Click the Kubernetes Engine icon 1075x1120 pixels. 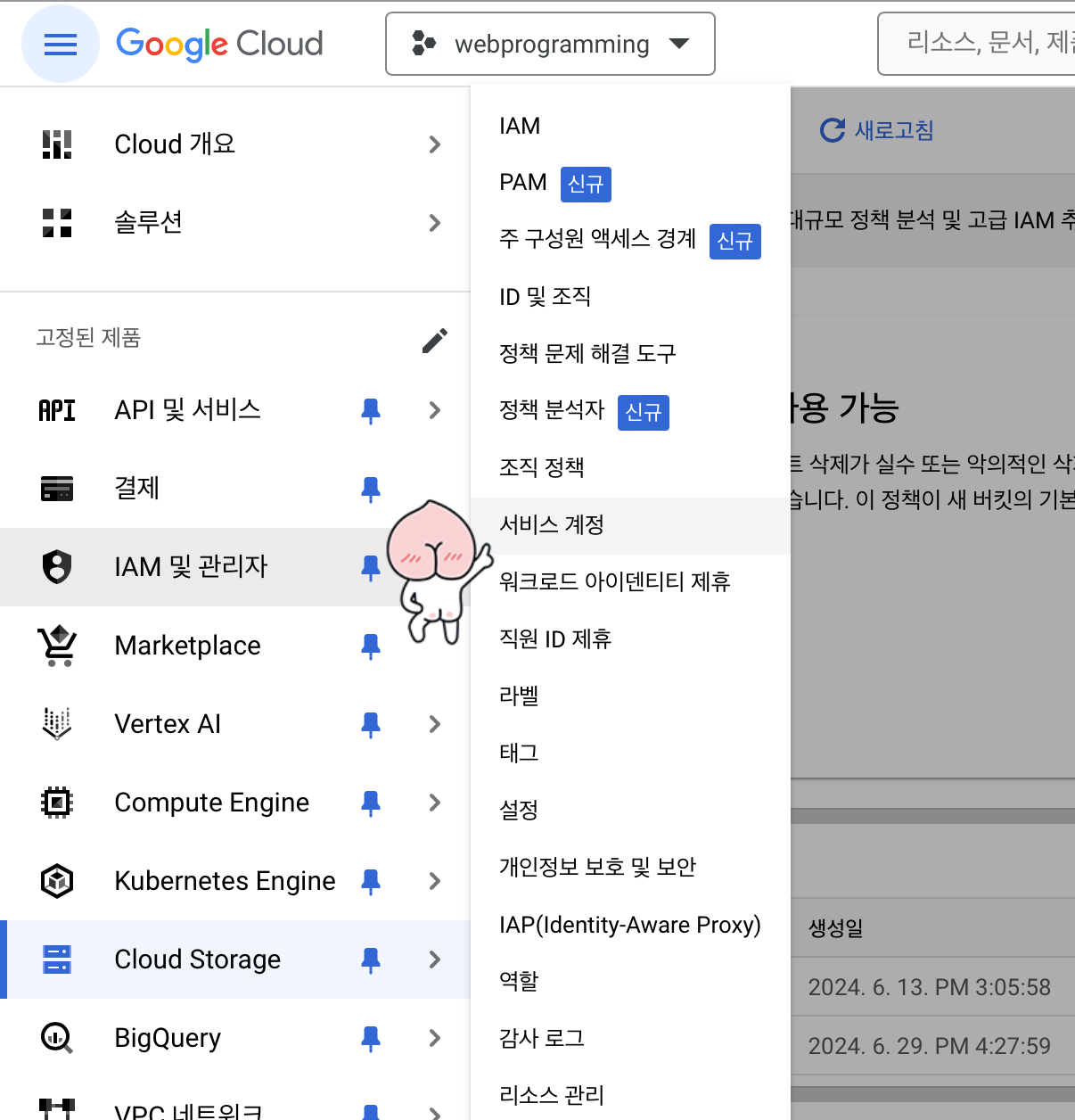click(57, 881)
